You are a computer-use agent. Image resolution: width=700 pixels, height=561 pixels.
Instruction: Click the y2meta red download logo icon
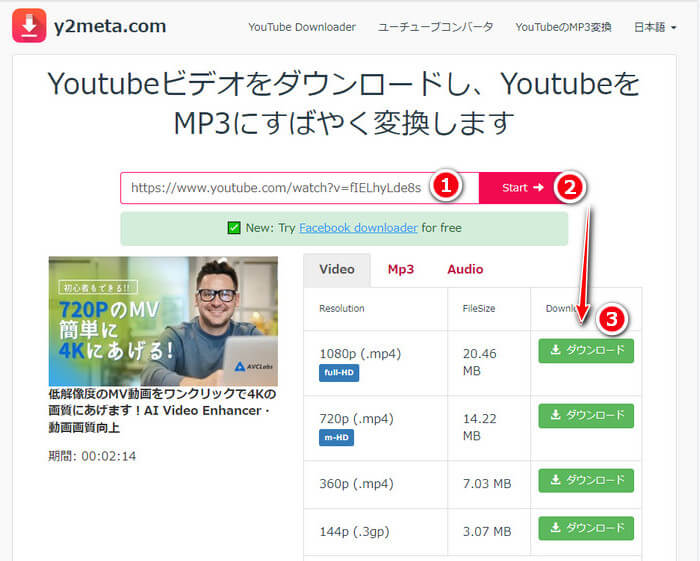point(29,25)
